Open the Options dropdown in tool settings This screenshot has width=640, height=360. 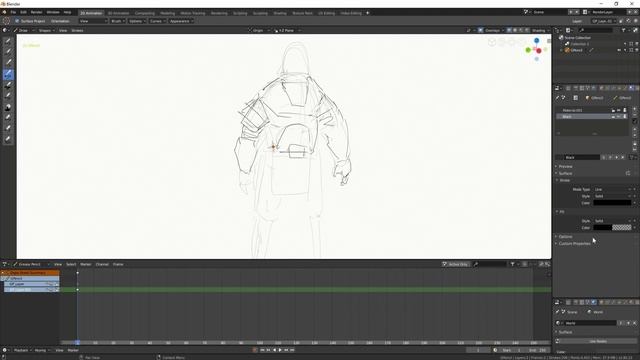tap(137, 21)
